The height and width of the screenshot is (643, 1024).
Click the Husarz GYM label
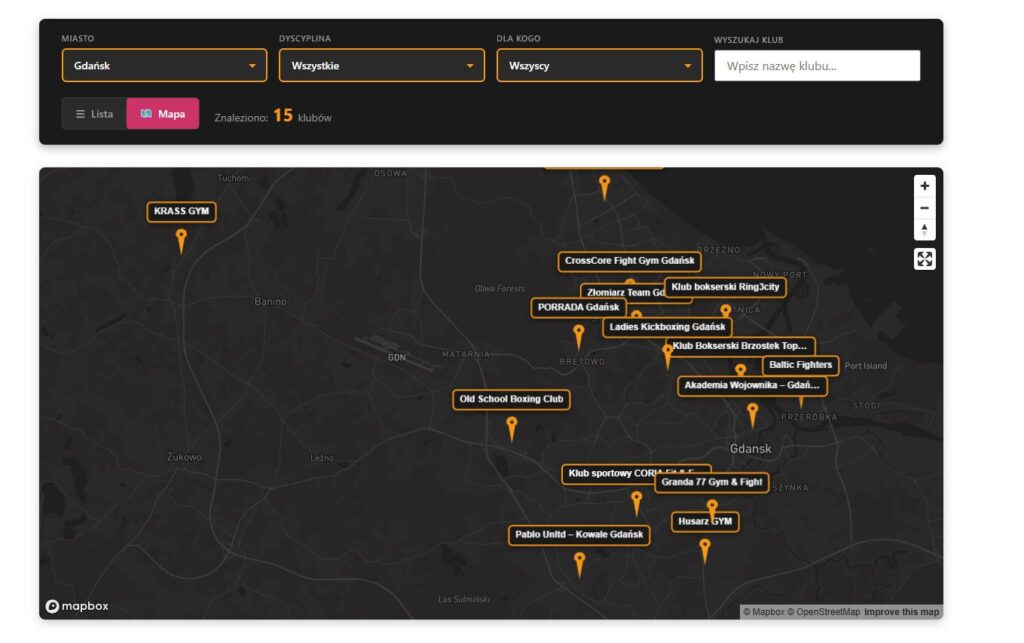705,522
